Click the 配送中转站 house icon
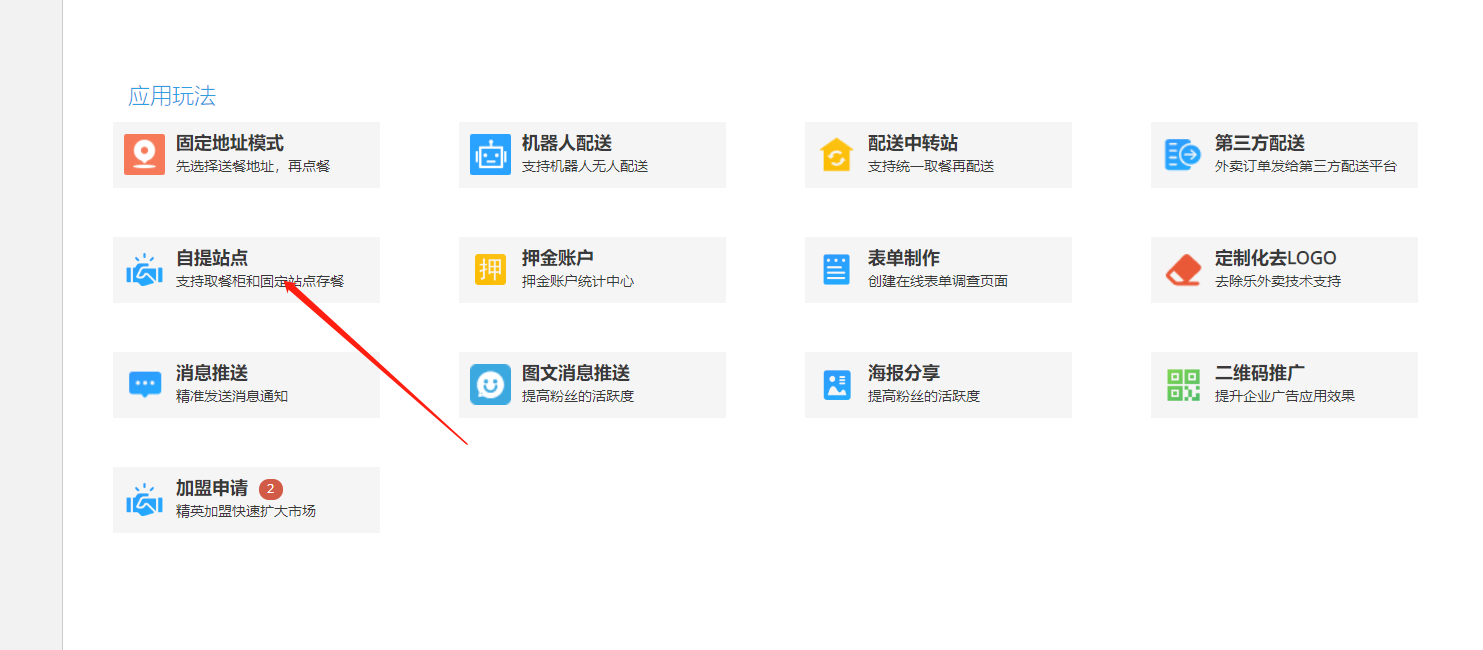This screenshot has height=650, width=1483. pos(836,154)
